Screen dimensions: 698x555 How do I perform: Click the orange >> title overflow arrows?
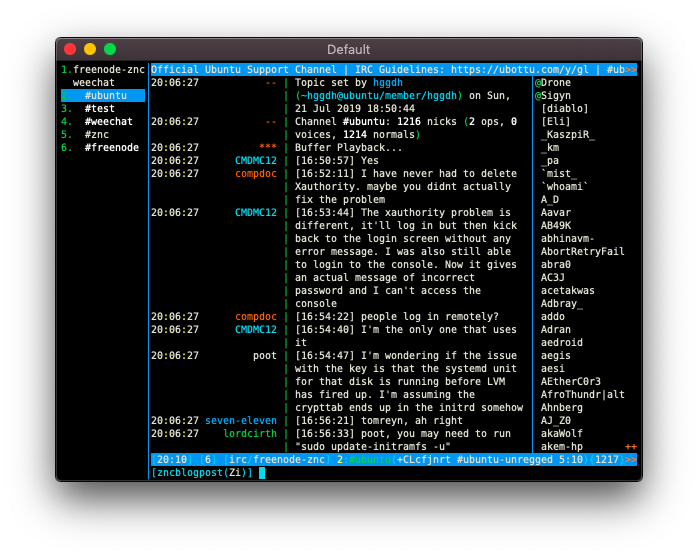pyautogui.click(x=631, y=69)
